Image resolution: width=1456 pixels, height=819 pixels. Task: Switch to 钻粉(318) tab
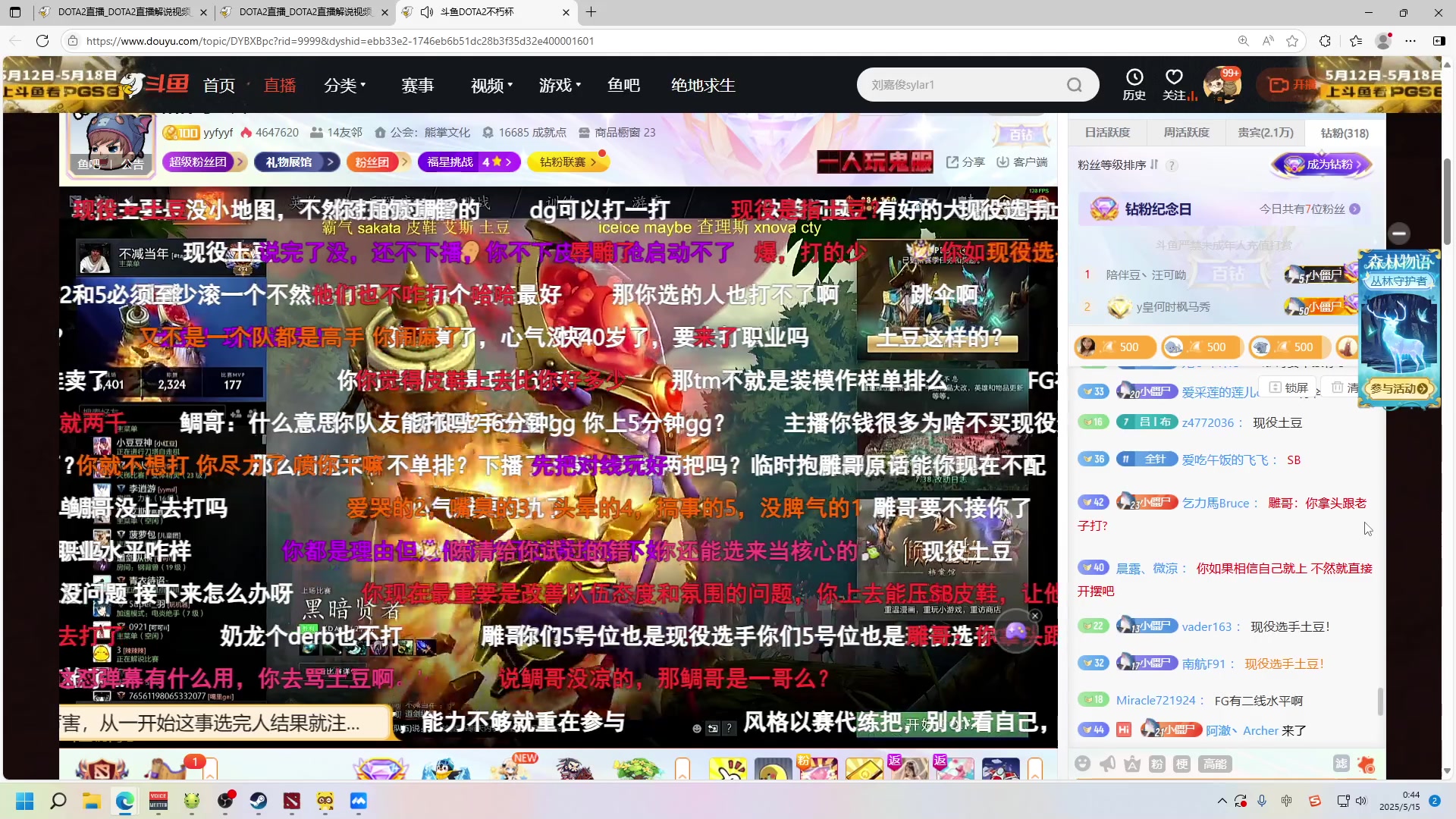(x=1345, y=133)
